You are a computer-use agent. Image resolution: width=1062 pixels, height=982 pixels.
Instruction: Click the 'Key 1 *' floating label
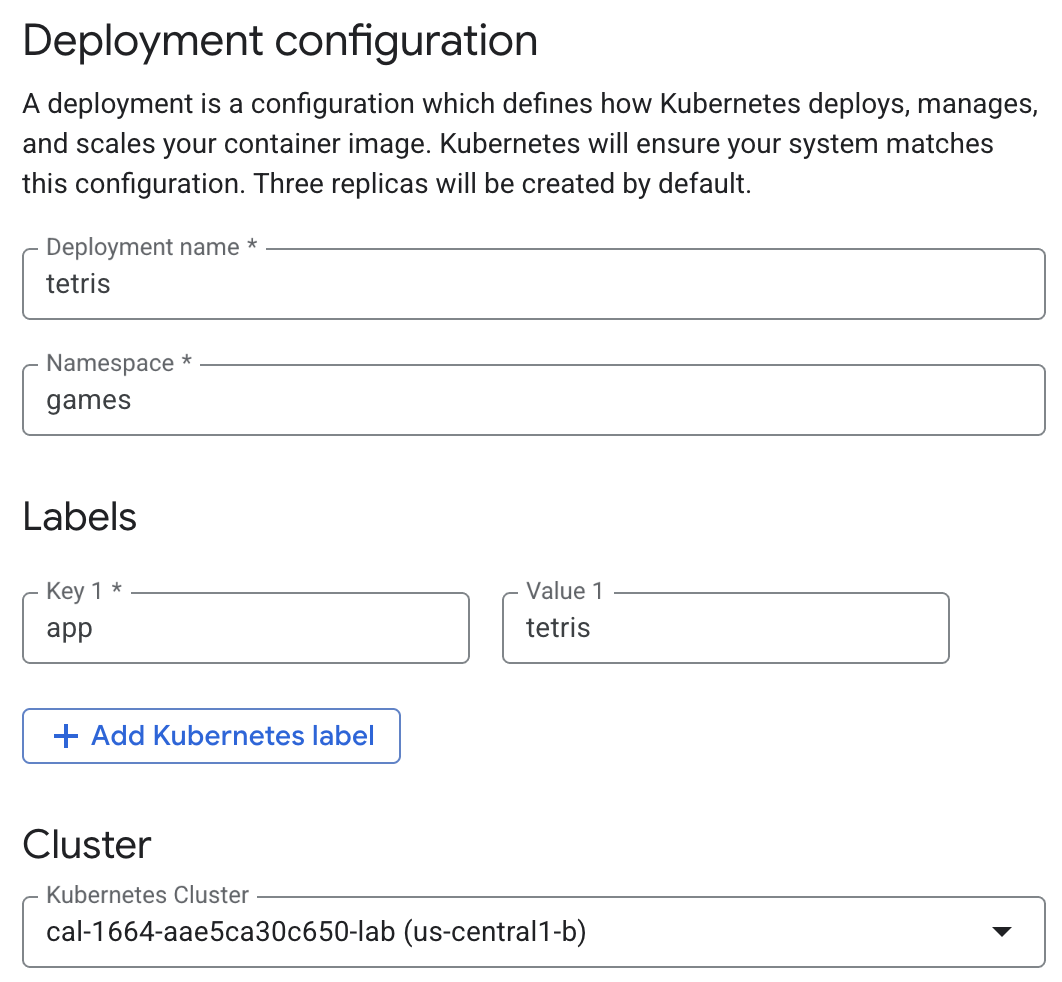(x=84, y=591)
